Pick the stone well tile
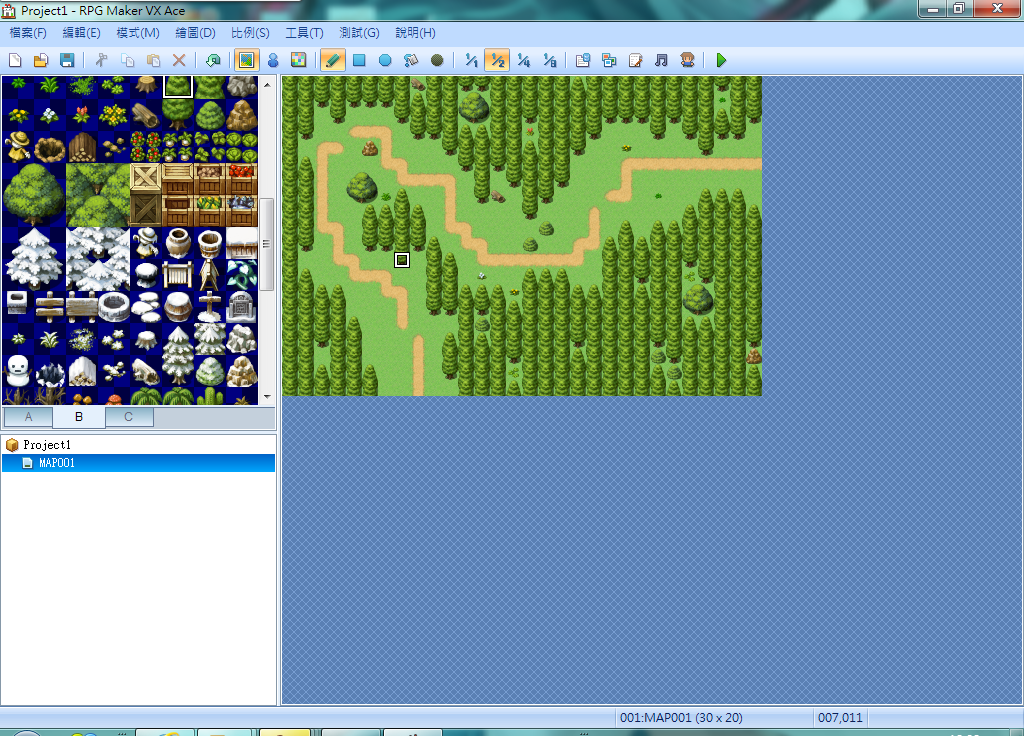 114,306
